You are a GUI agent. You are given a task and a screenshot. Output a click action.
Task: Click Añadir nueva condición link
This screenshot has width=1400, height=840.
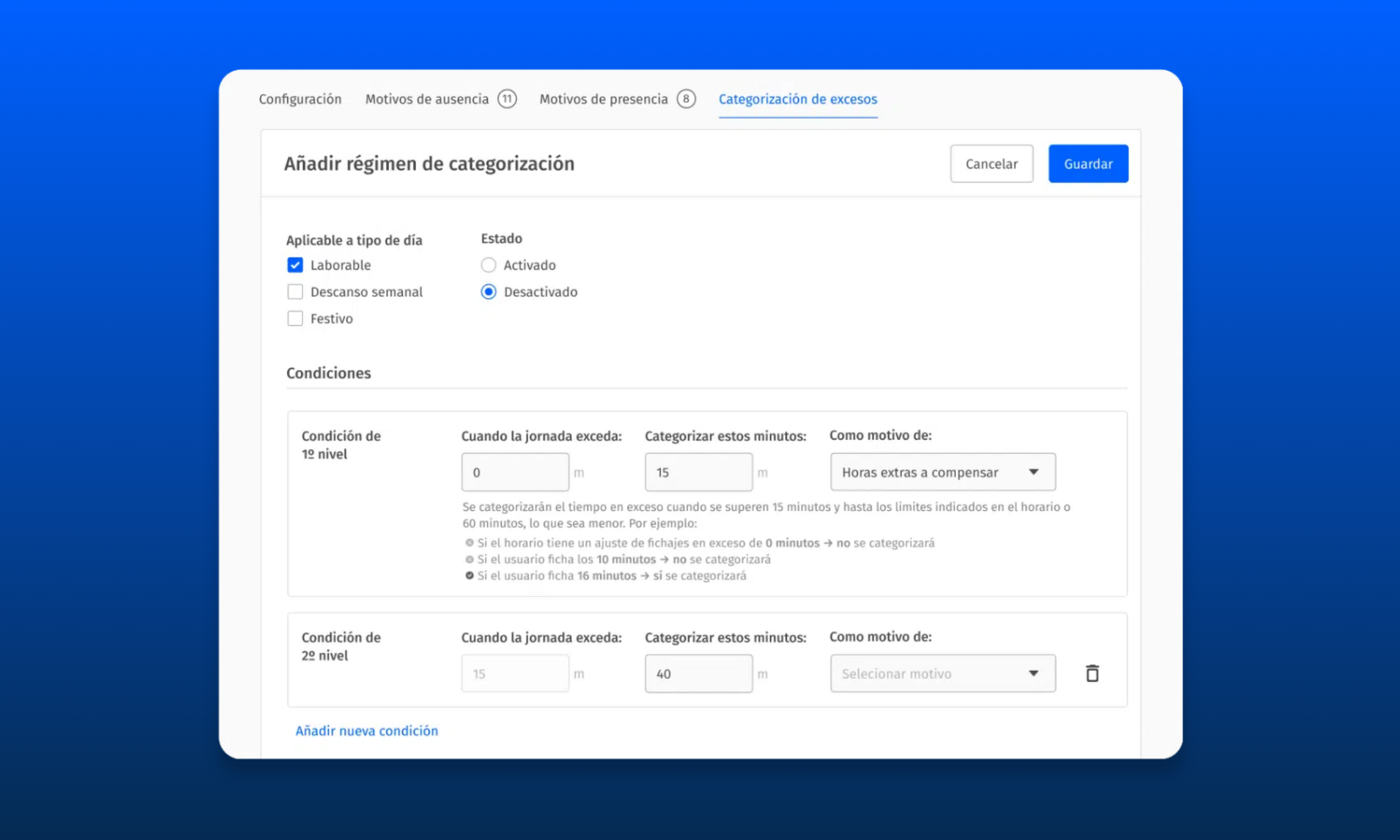[x=367, y=731]
